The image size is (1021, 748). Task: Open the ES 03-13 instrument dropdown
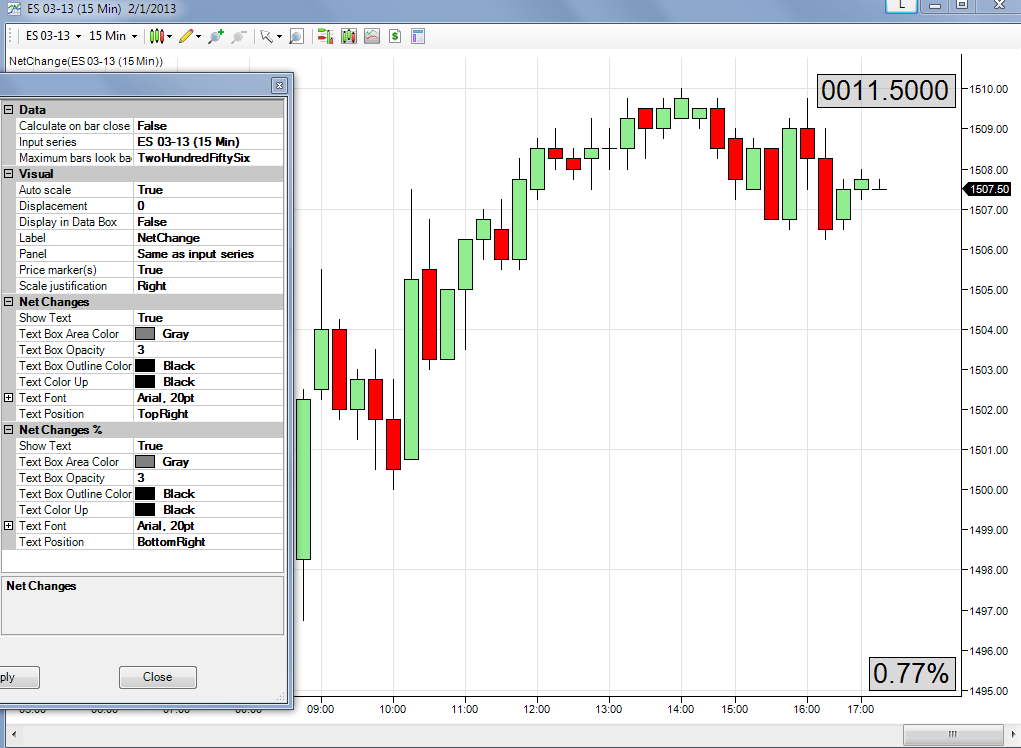pos(53,36)
